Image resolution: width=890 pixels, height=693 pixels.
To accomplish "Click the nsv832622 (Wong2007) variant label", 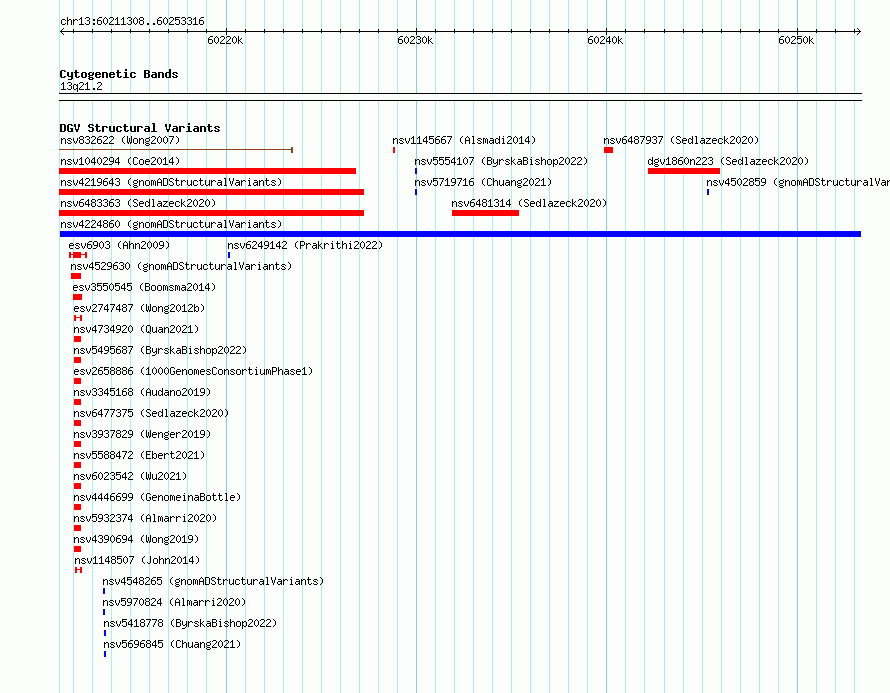I will click(120, 140).
